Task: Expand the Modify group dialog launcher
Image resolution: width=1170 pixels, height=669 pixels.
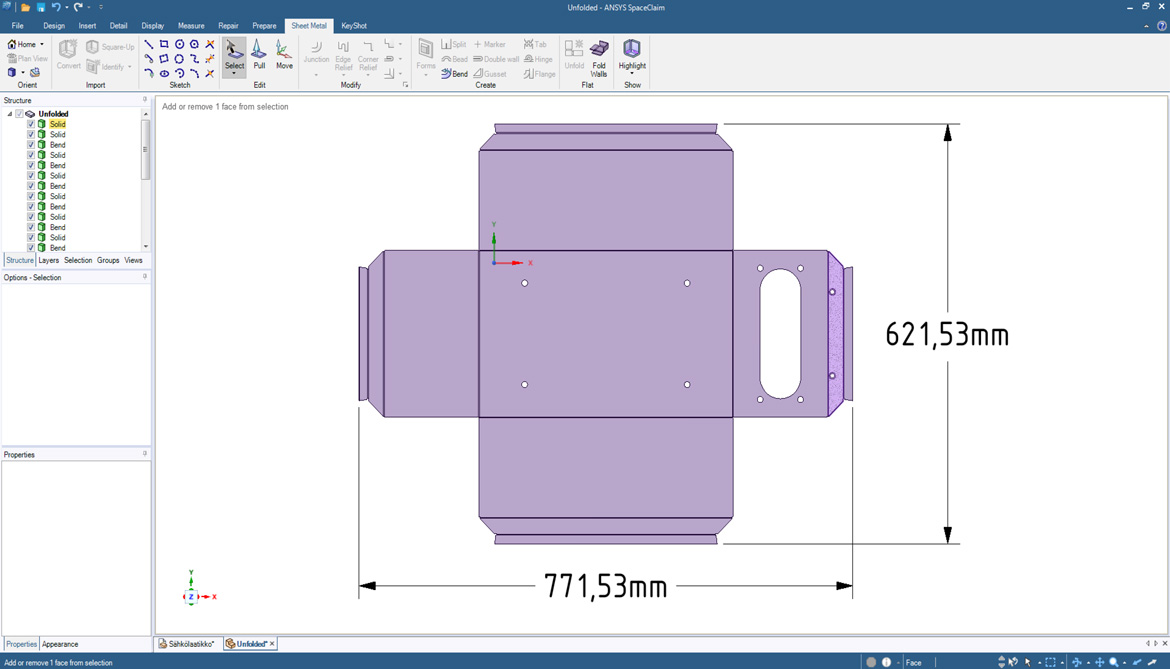Action: [405, 86]
